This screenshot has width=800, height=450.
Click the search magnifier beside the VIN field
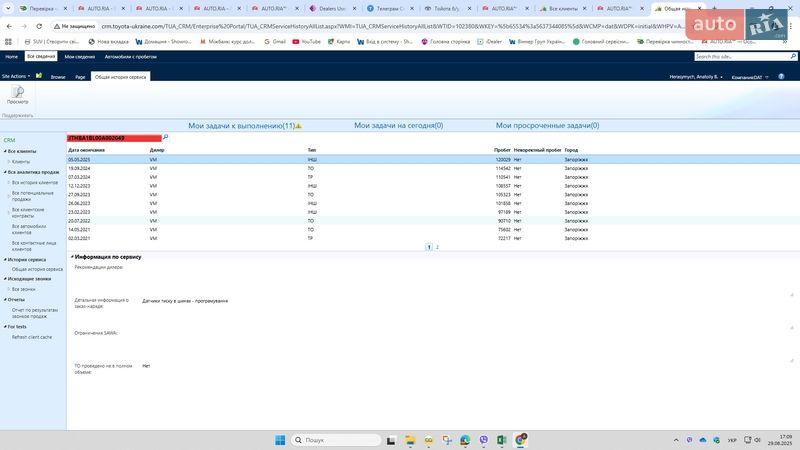[165, 137]
